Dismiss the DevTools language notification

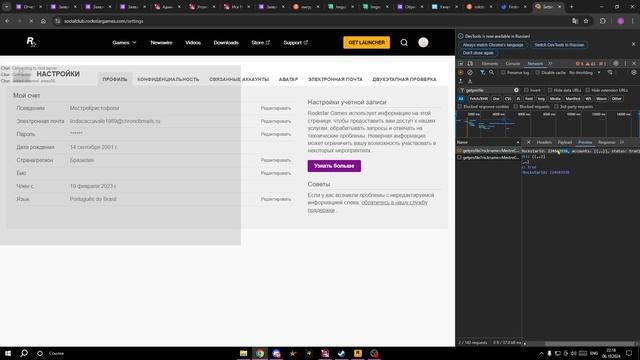point(633,44)
